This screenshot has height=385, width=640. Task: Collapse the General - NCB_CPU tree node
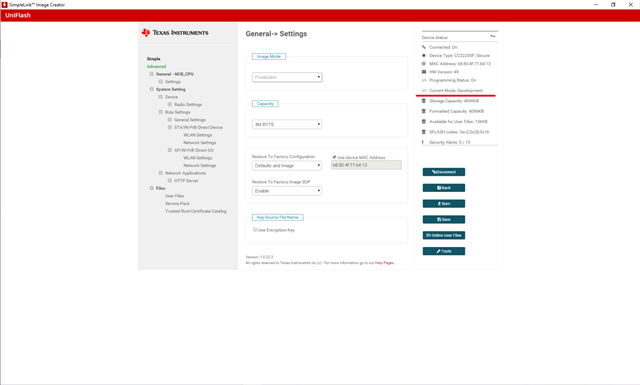151,74
